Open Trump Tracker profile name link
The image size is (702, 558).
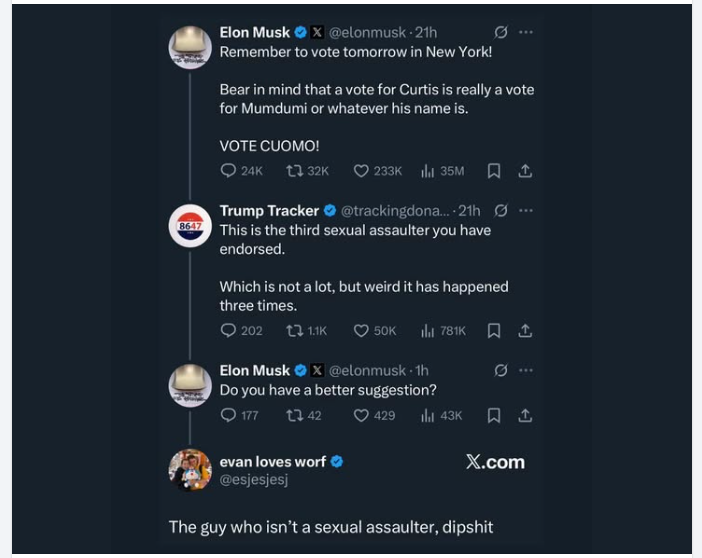pos(269,211)
